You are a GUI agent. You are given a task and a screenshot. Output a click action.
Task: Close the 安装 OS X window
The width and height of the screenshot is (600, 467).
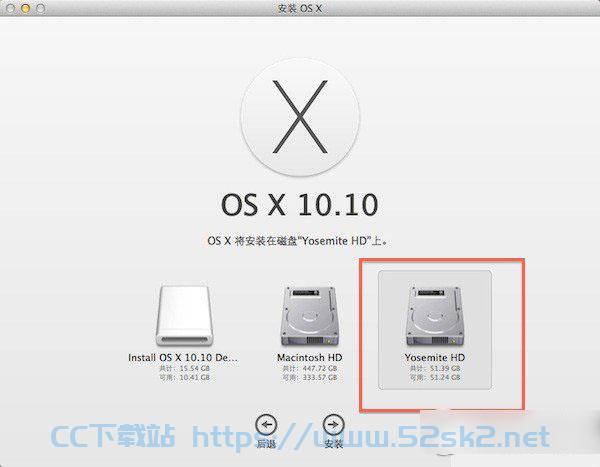click(x=11, y=8)
